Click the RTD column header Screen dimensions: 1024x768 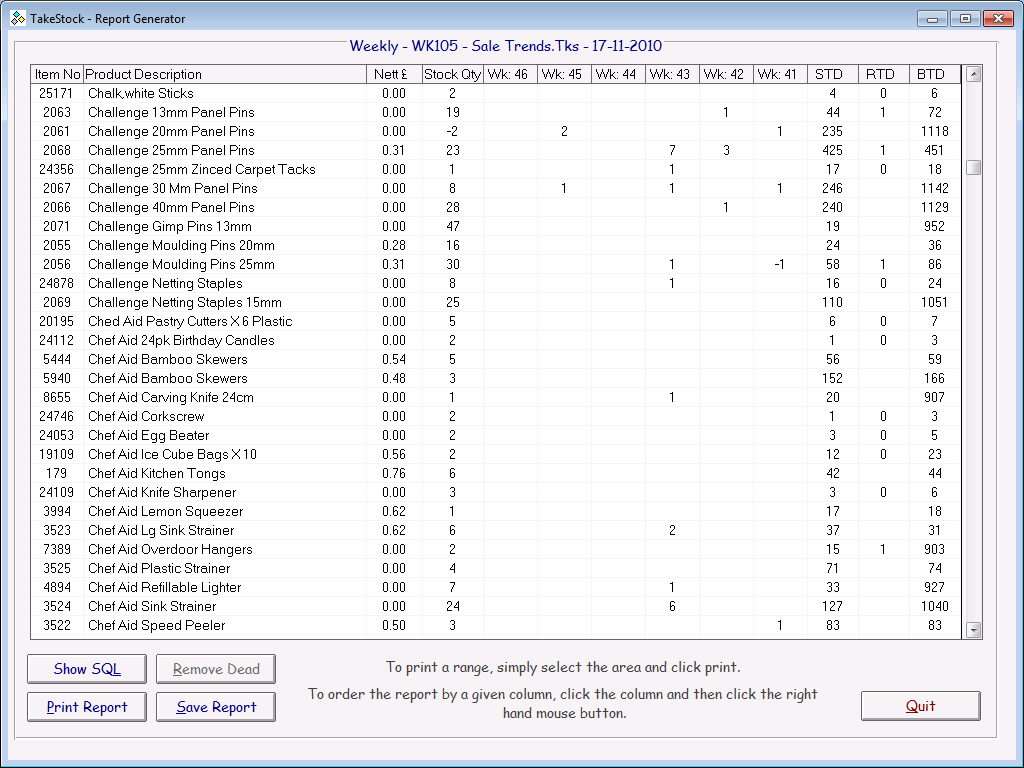(884, 74)
